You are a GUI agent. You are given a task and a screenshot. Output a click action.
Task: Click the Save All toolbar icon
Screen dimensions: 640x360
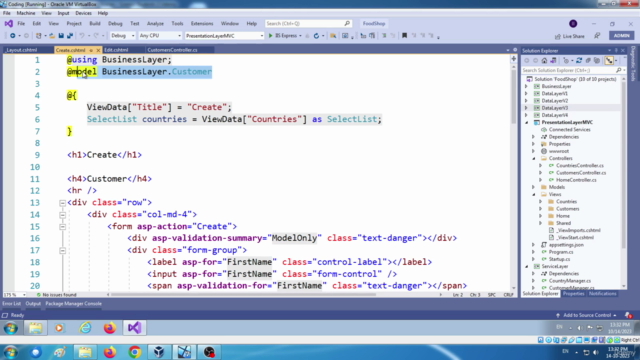point(70,36)
